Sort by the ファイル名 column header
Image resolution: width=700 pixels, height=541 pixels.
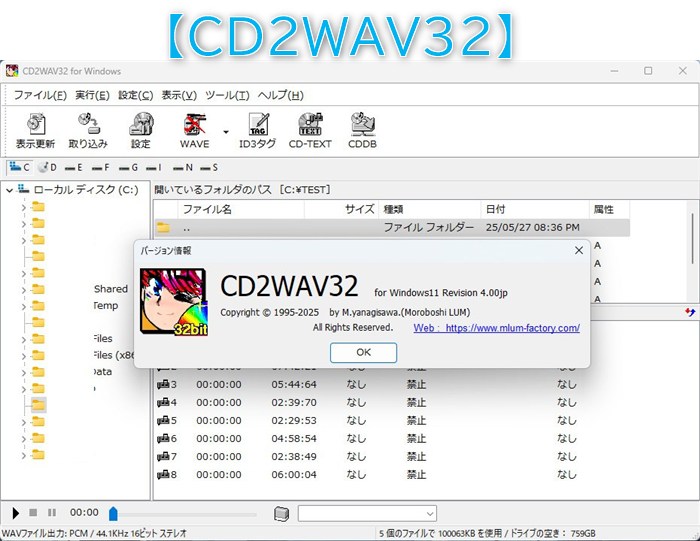241,209
